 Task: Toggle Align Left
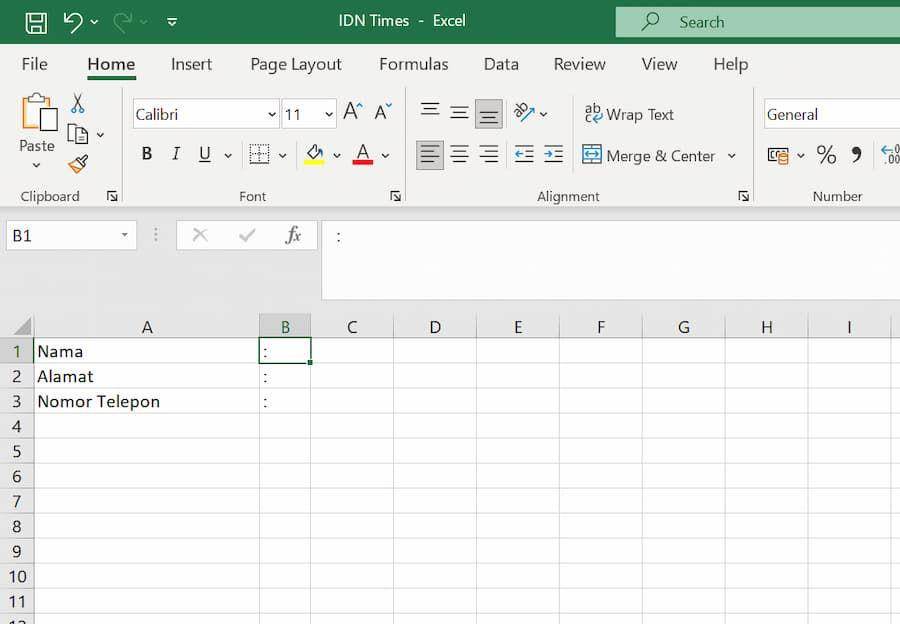tap(429, 154)
